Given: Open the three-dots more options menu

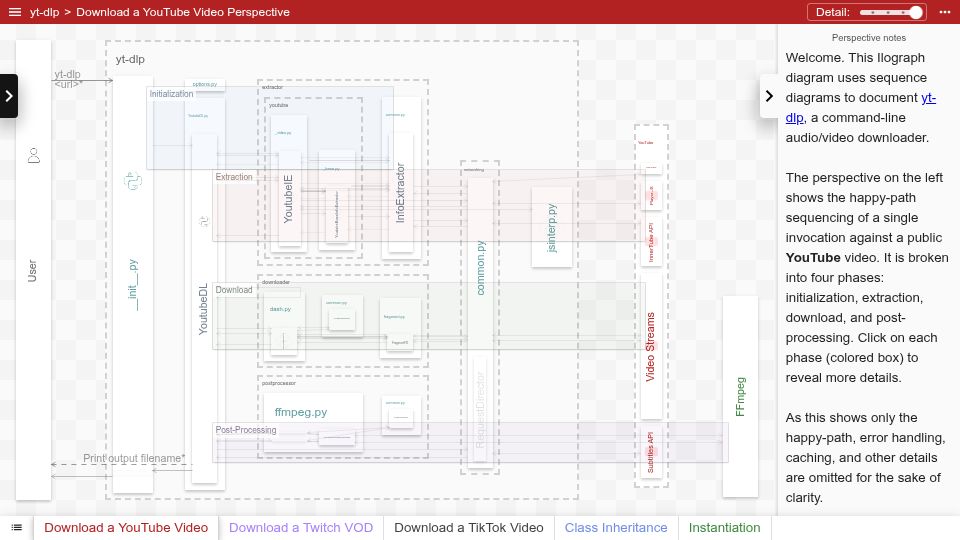Looking at the screenshot, I should tap(945, 12).
